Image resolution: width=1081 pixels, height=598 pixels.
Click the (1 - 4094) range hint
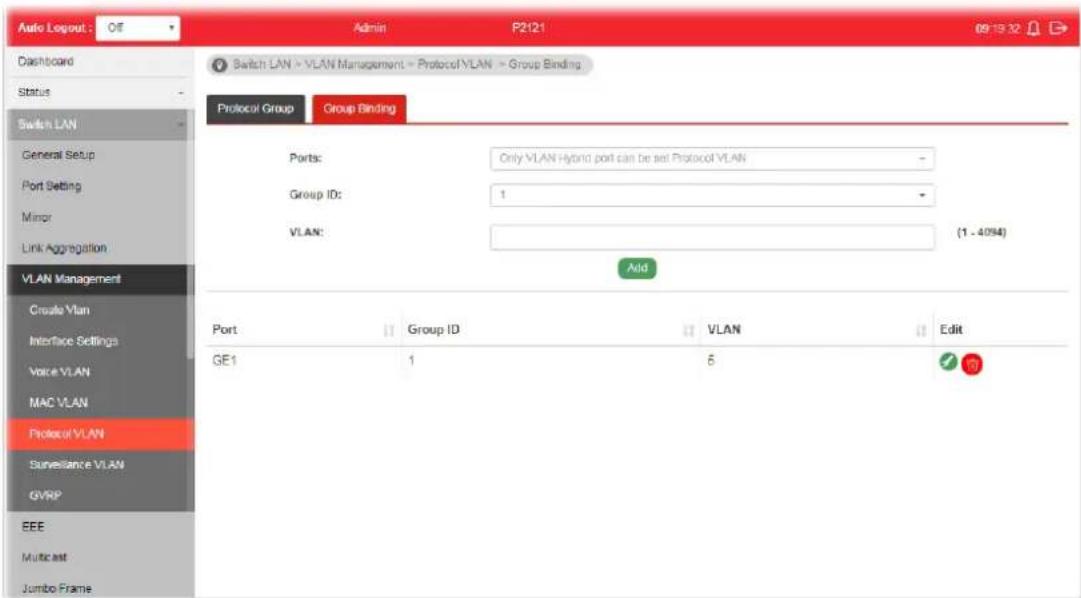click(x=982, y=232)
